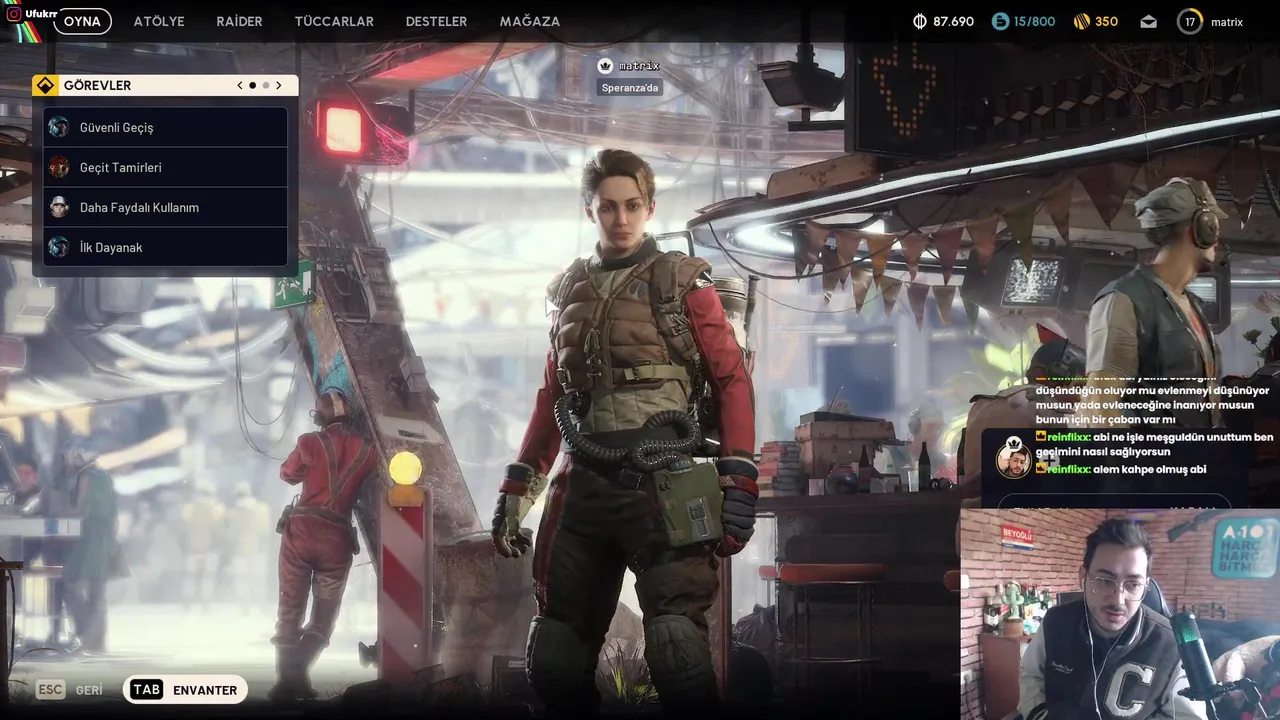Click the Güvenli Geçiş quest giver portrait
Screen dimensions: 1280x720
pos(59,127)
